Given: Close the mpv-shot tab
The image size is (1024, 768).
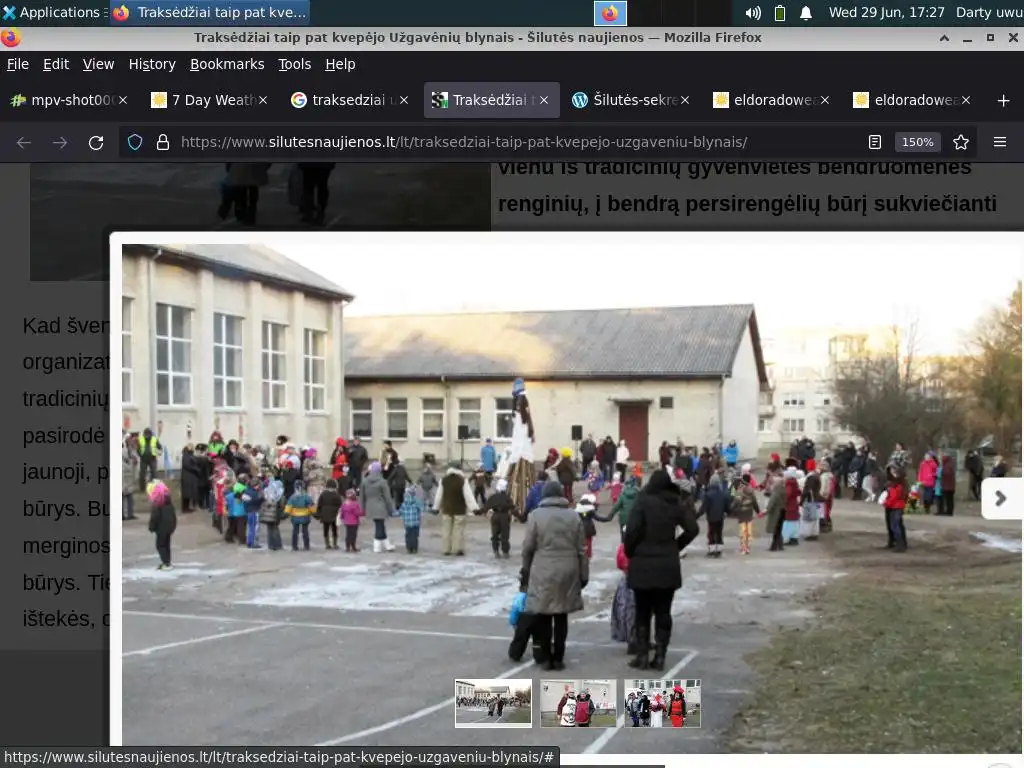Looking at the screenshot, I should tap(123, 100).
